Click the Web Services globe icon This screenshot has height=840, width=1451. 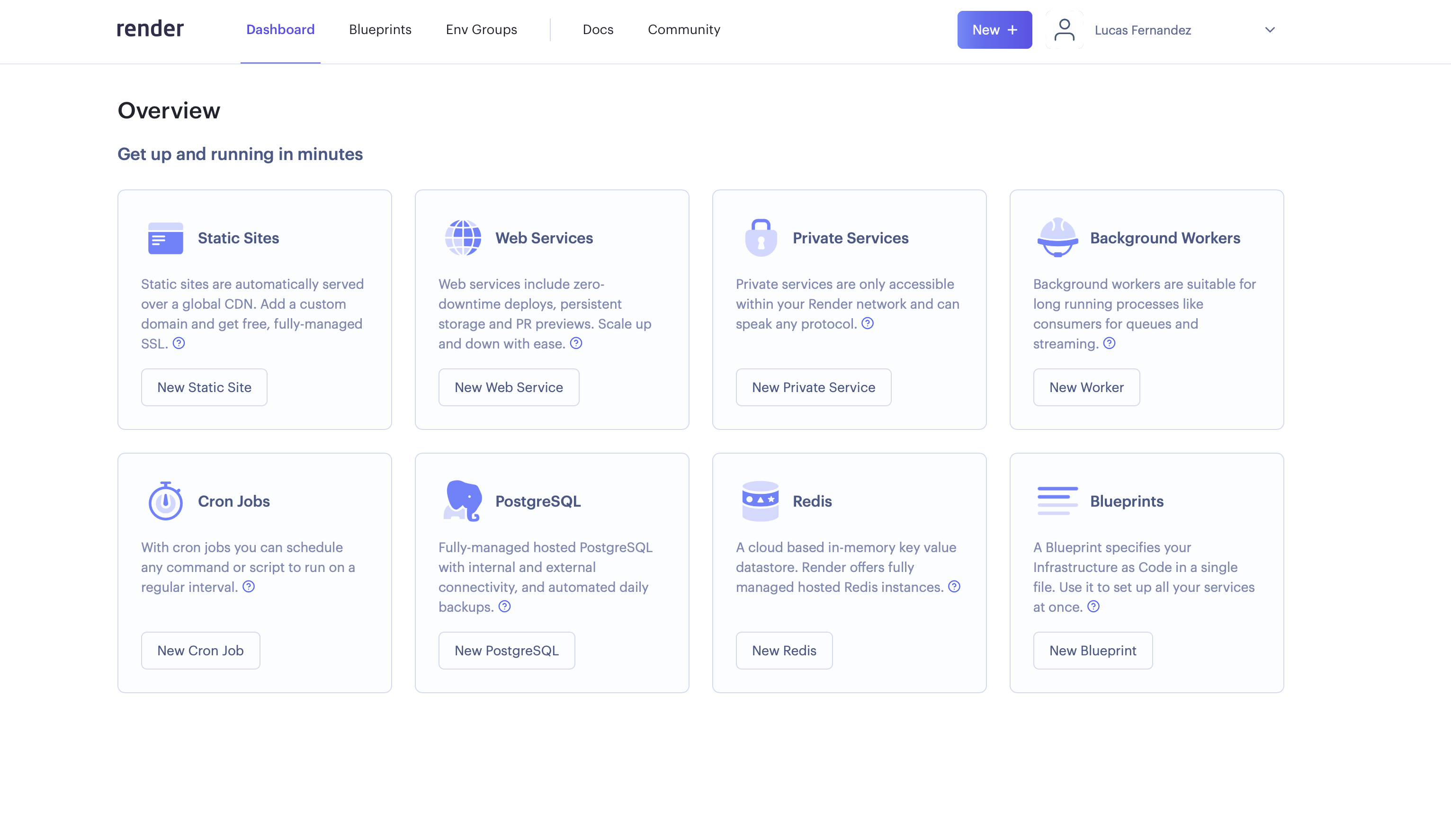[x=463, y=238]
